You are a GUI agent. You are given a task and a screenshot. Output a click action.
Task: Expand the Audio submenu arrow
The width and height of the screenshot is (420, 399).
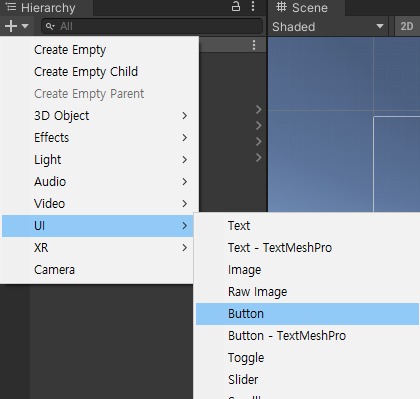185,182
